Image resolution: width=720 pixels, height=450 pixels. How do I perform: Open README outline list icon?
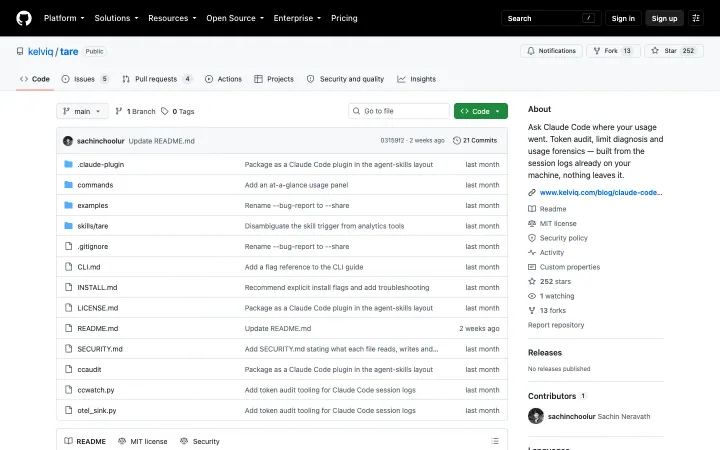[x=495, y=441]
